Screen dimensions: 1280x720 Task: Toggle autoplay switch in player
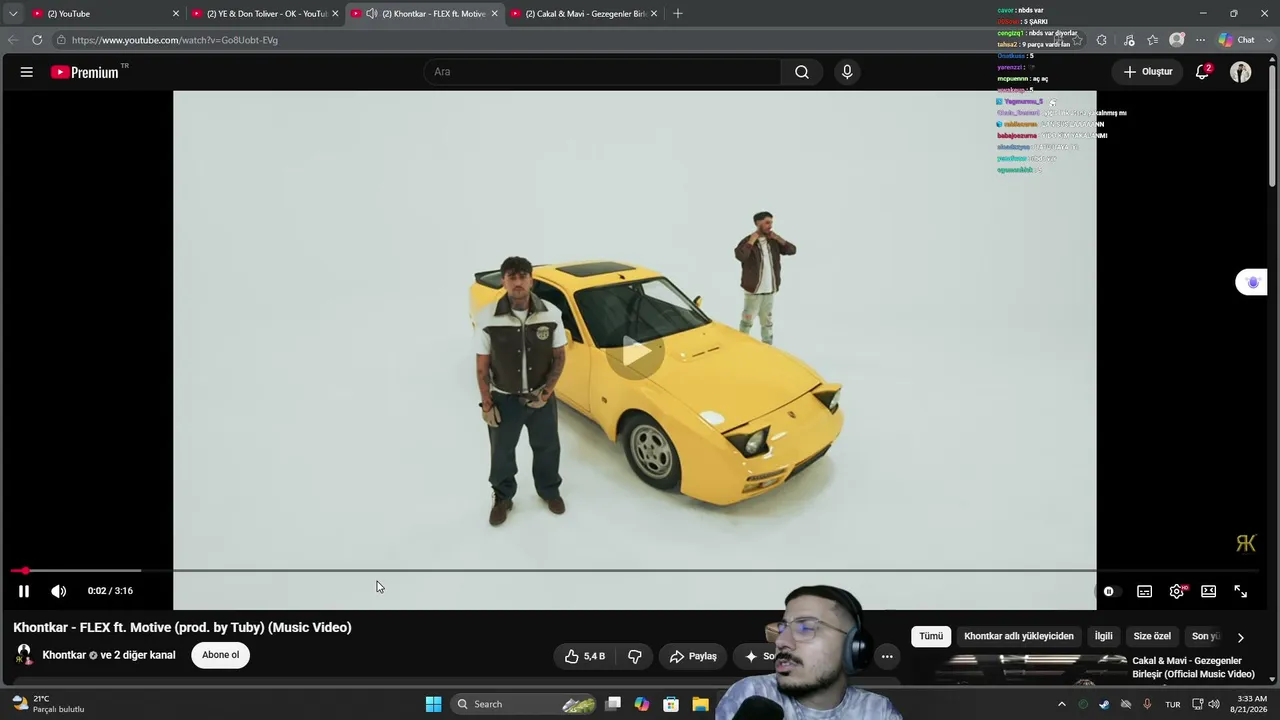click(1109, 591)
